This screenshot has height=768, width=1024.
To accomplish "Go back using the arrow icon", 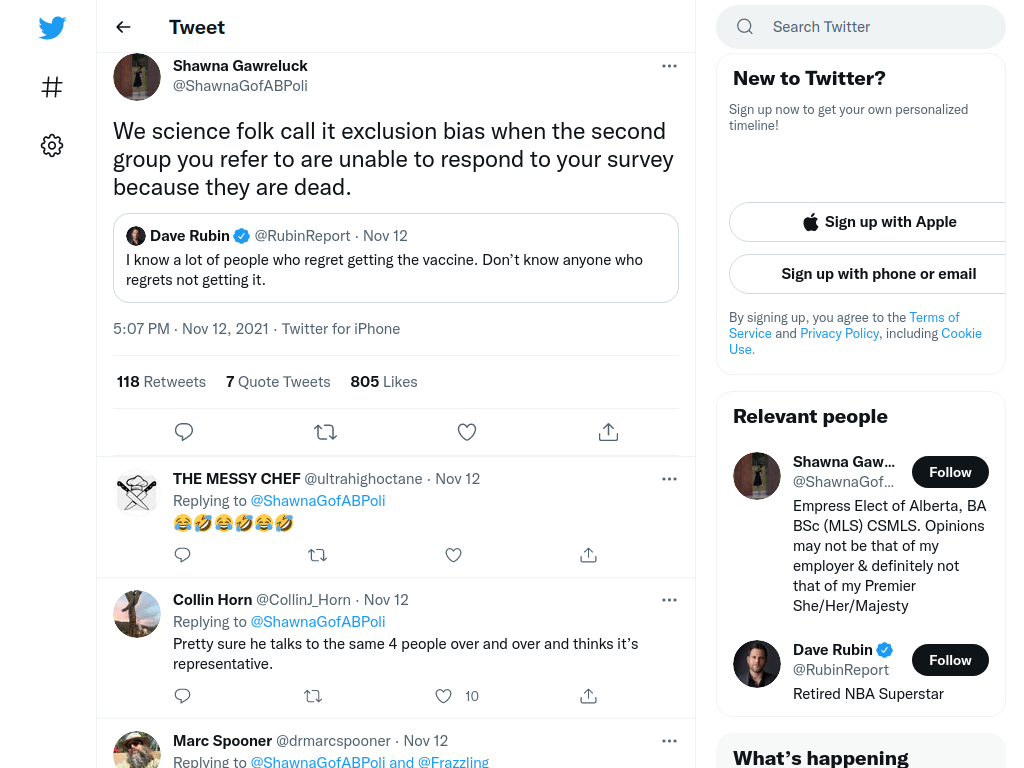I will pos(123,27).
